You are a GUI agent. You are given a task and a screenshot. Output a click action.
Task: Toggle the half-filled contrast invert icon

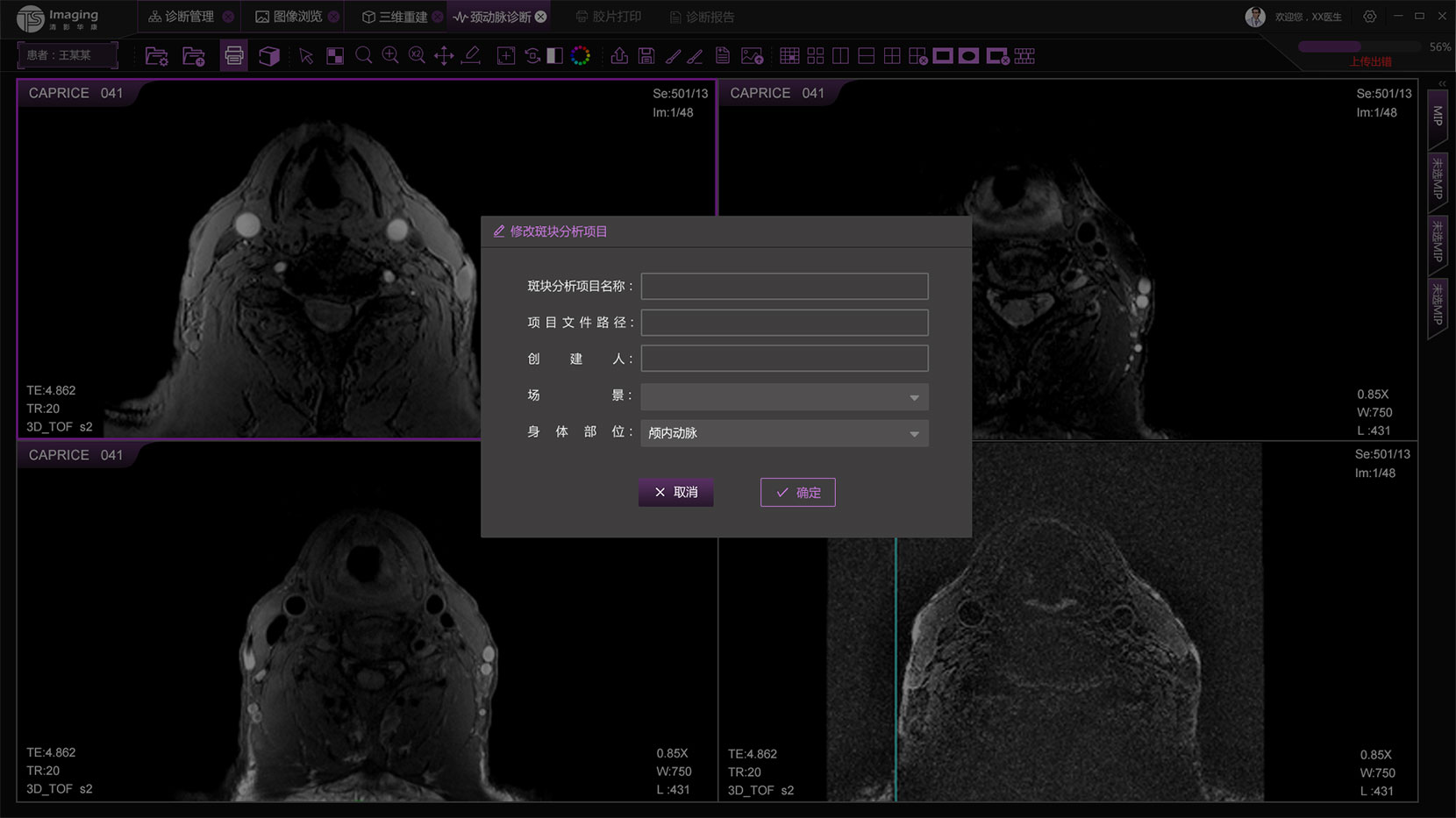tap(555, 56)
